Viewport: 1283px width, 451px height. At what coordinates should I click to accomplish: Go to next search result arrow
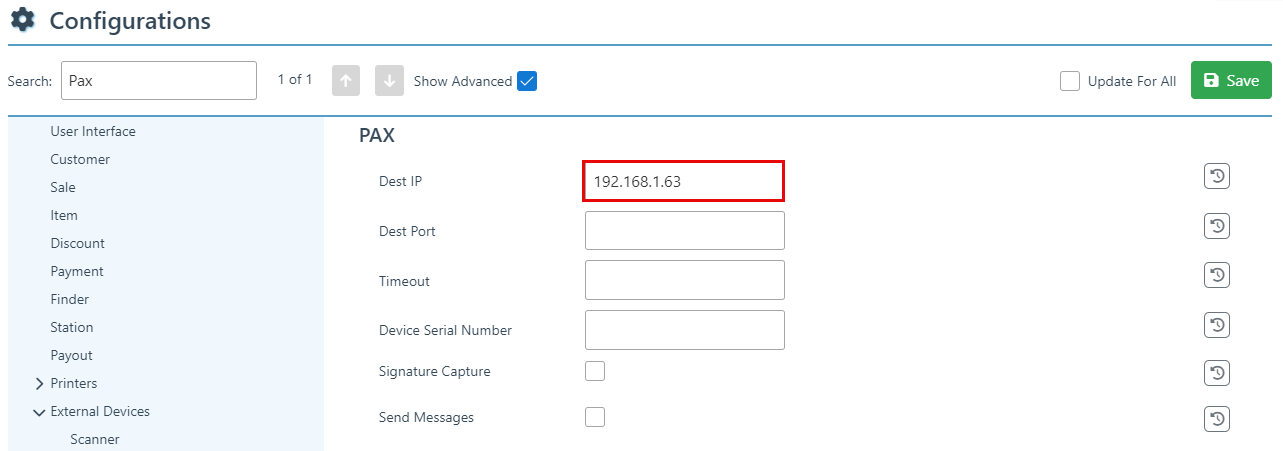[389, 81]
